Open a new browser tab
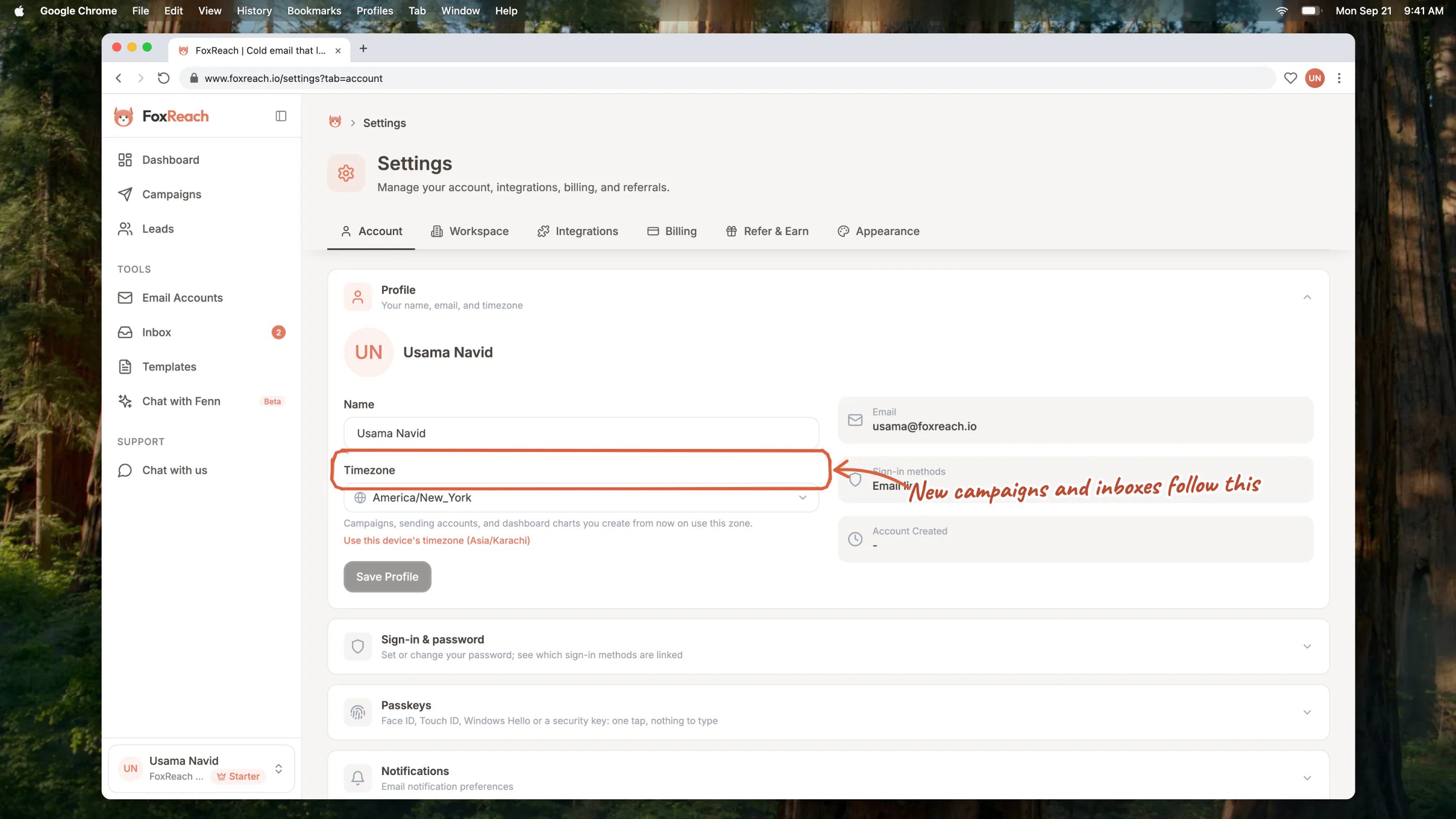This screenshot has width=1456, height=819. 363,49
